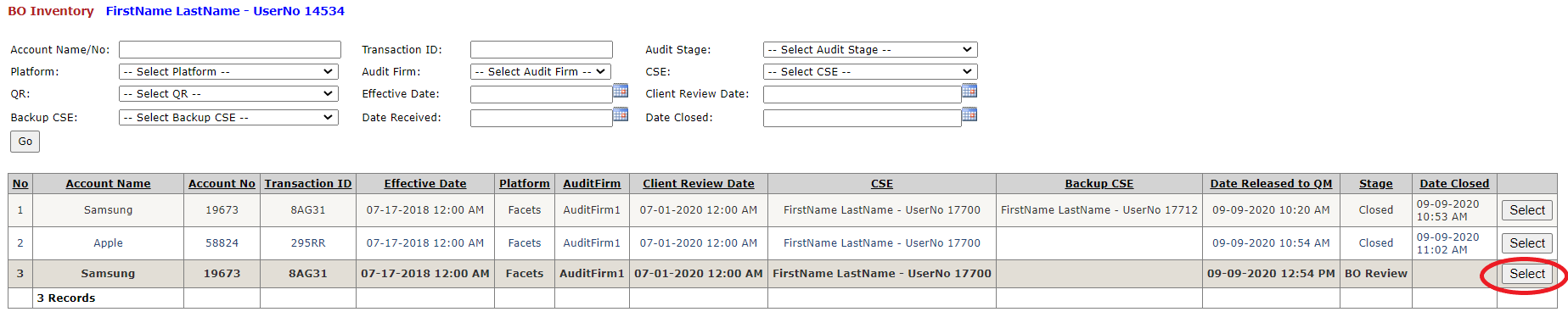Click Select button for row 3 BO Review

click(1527, 274)
